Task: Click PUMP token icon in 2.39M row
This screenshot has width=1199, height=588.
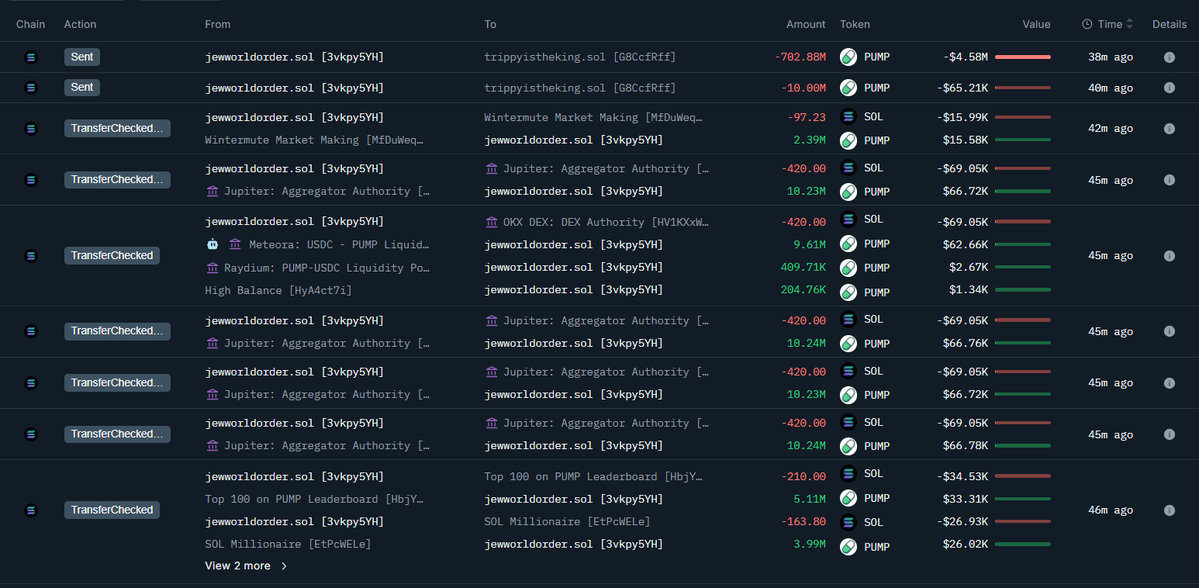Action: (x=848, y=140)
